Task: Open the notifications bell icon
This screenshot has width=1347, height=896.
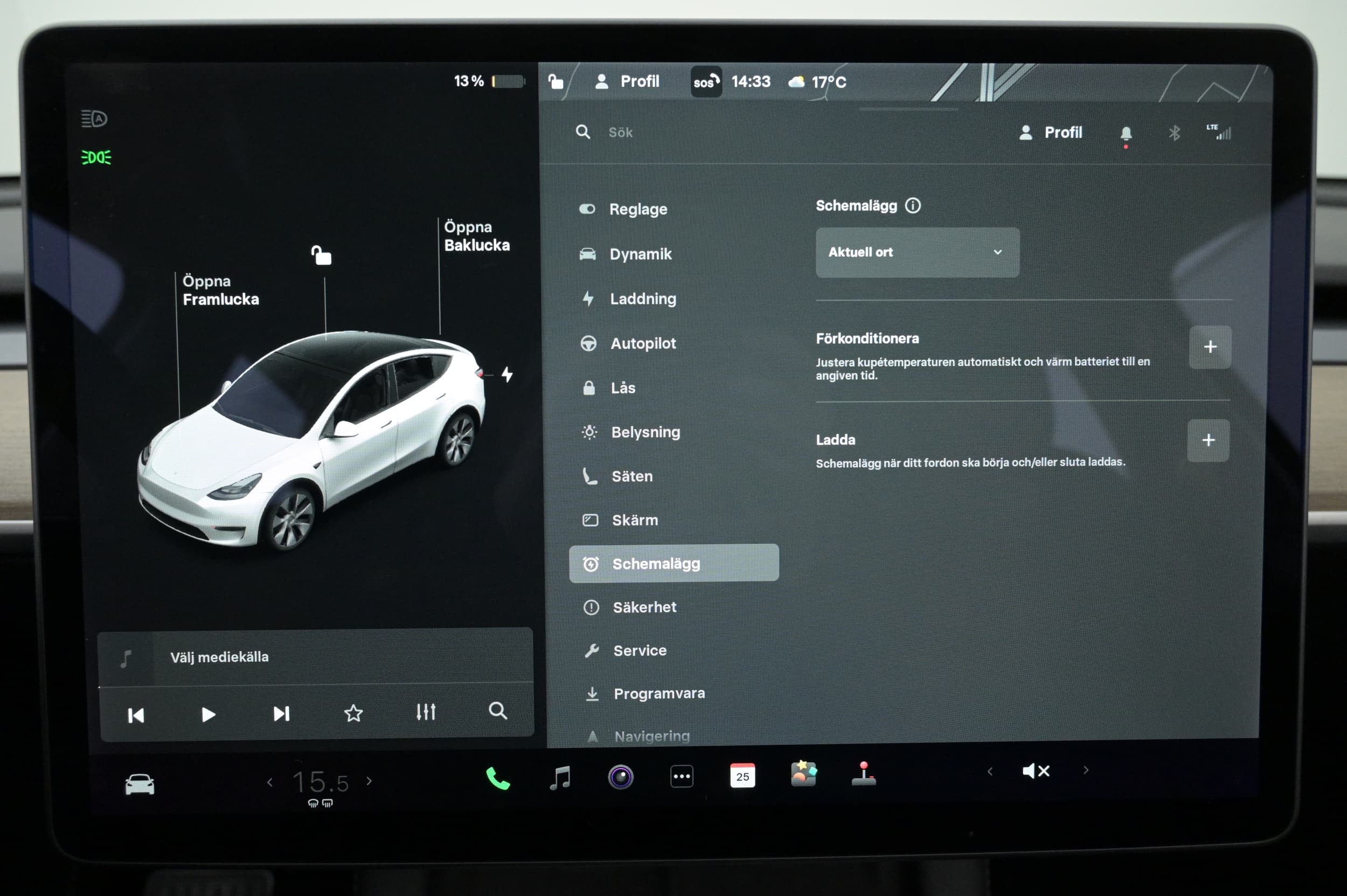Action: point(1126,134)
